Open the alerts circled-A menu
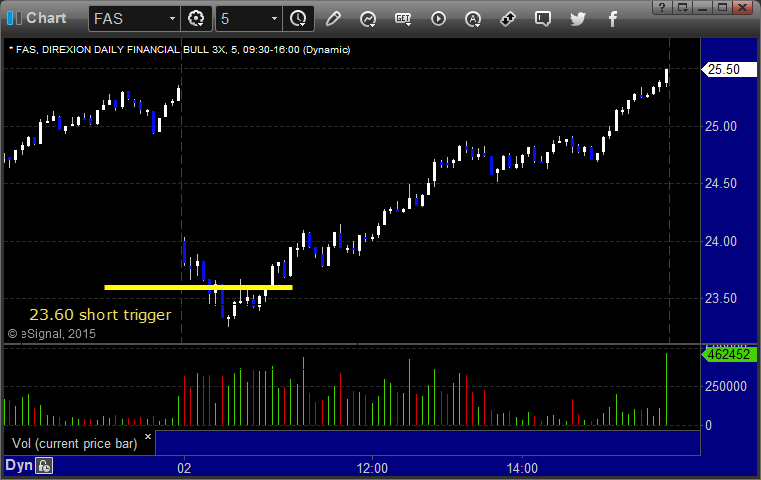761x480 pixels. (473, 19)
